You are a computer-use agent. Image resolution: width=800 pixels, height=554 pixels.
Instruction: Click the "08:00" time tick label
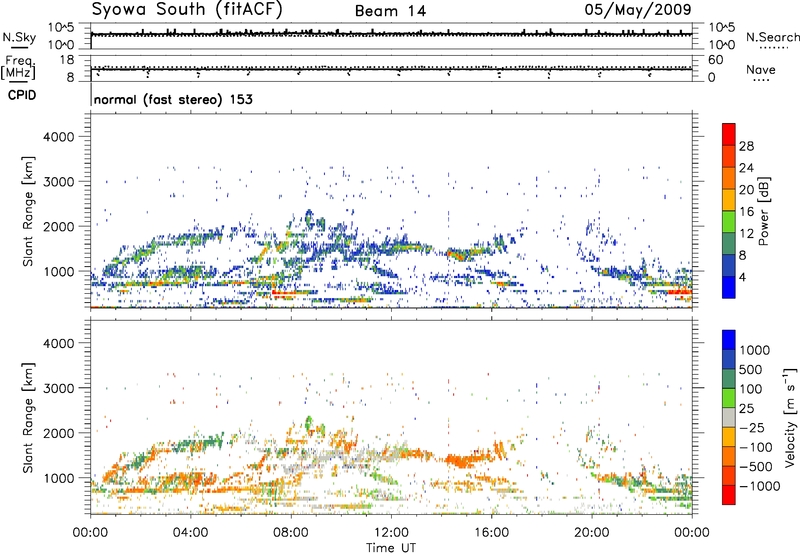[x=291, y=533]
